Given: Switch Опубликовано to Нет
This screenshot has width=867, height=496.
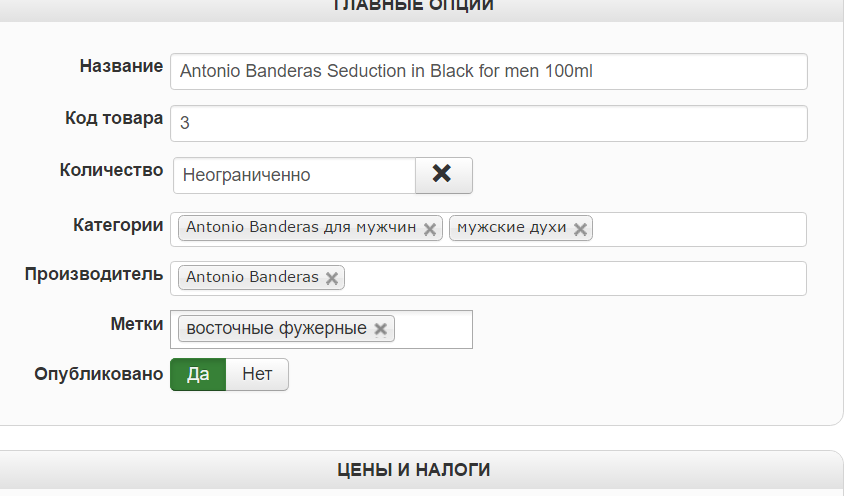Looking at the screenshot, I should click(257, 375).
